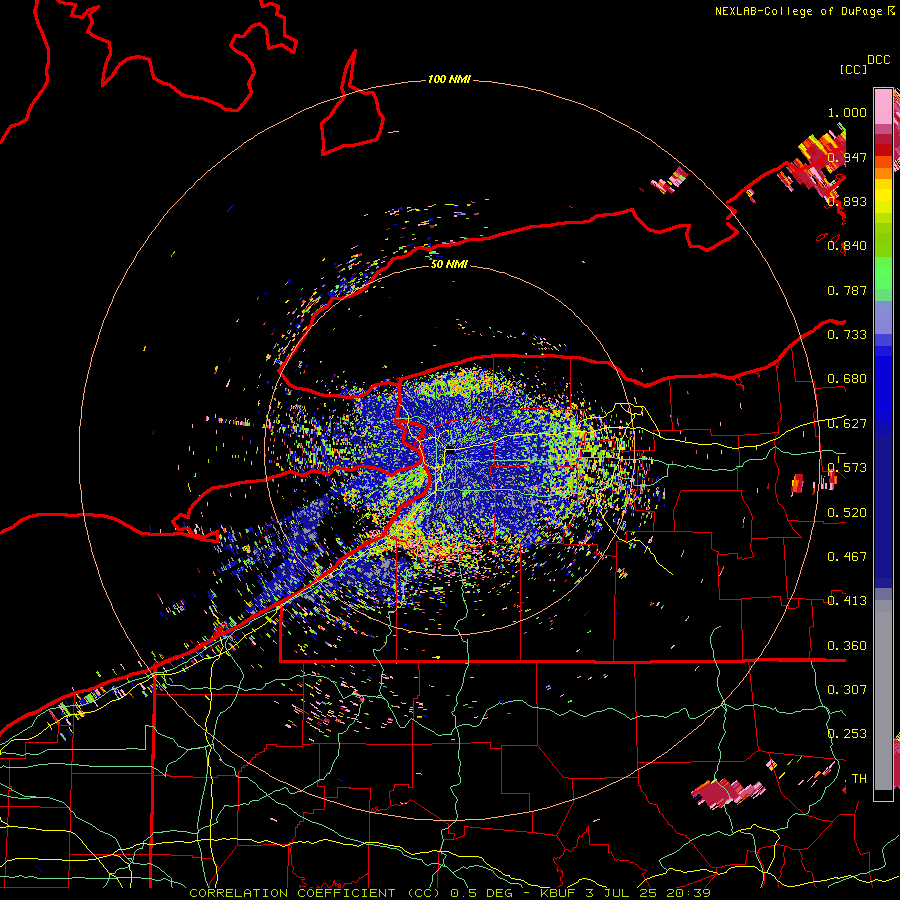Image resolution: width=900 pixels, height=900 pixels.
Task: Click the 100 NMI range ring label
Action: tap(449, 79)
